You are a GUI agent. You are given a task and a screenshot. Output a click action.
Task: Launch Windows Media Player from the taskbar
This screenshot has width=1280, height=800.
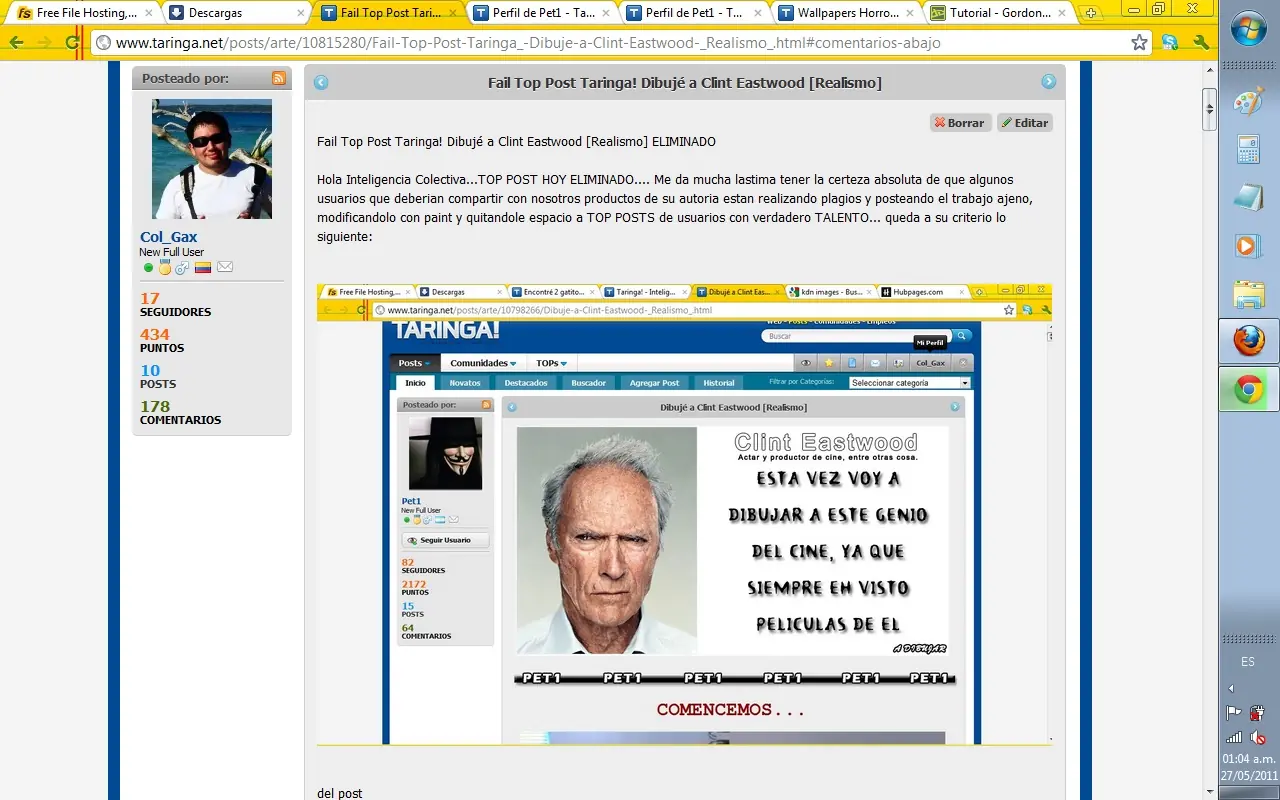pos(1249,245)
